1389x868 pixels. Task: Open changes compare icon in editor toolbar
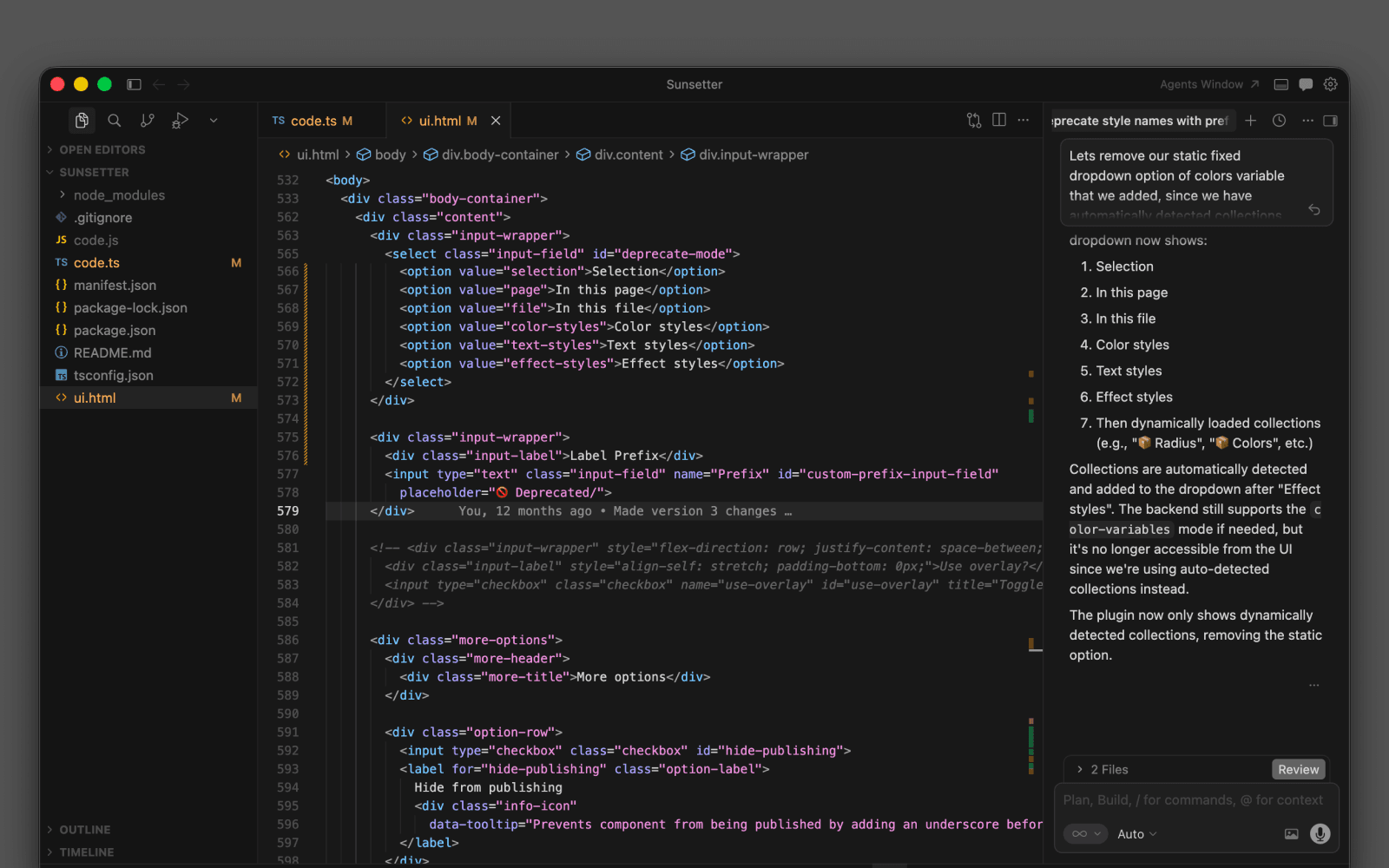(x=974, y=121)
